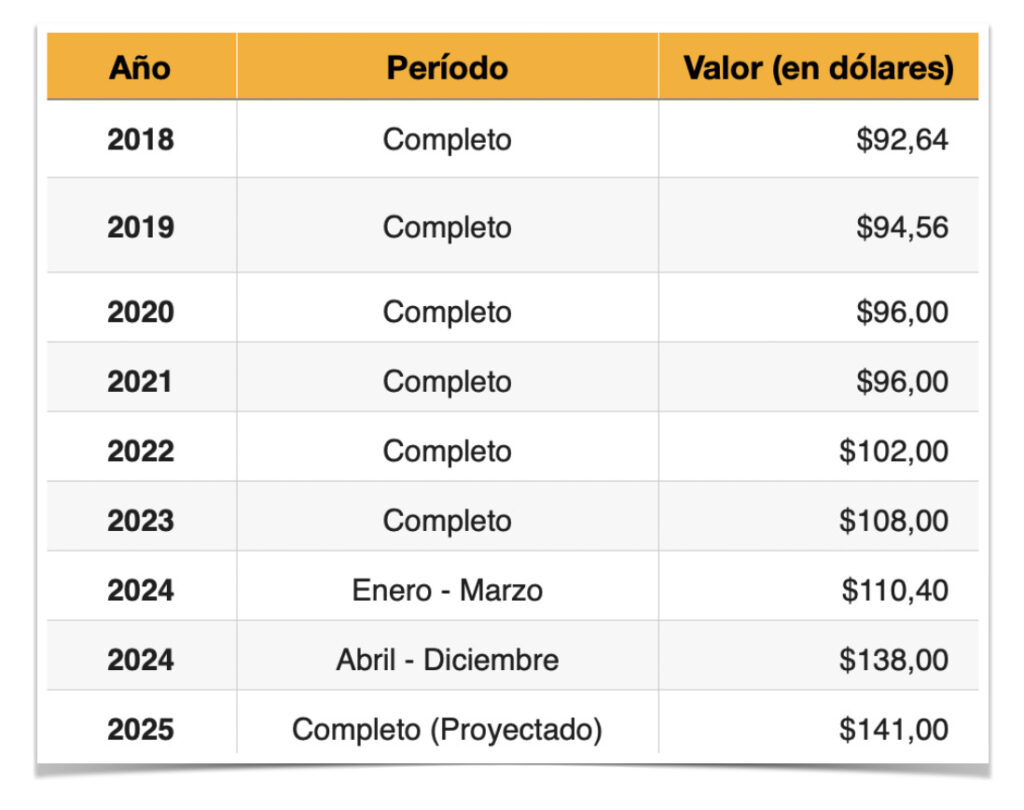Click the $94,56 value cell
Image resolution: width=1024 pixels, height=810 pixels.
click(x=901, y=227)
